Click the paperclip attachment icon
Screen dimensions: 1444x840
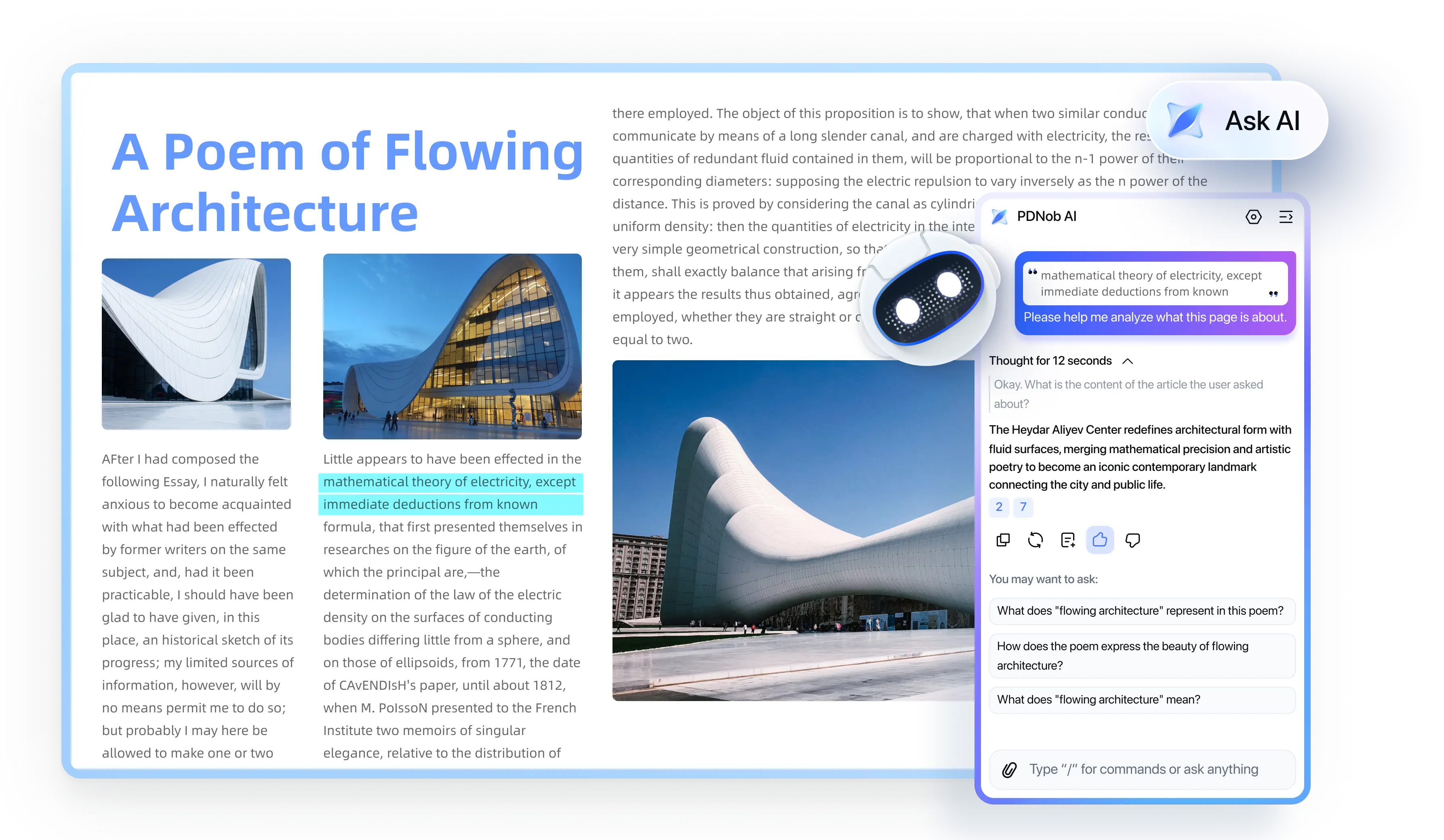(x=1010, y=770)
